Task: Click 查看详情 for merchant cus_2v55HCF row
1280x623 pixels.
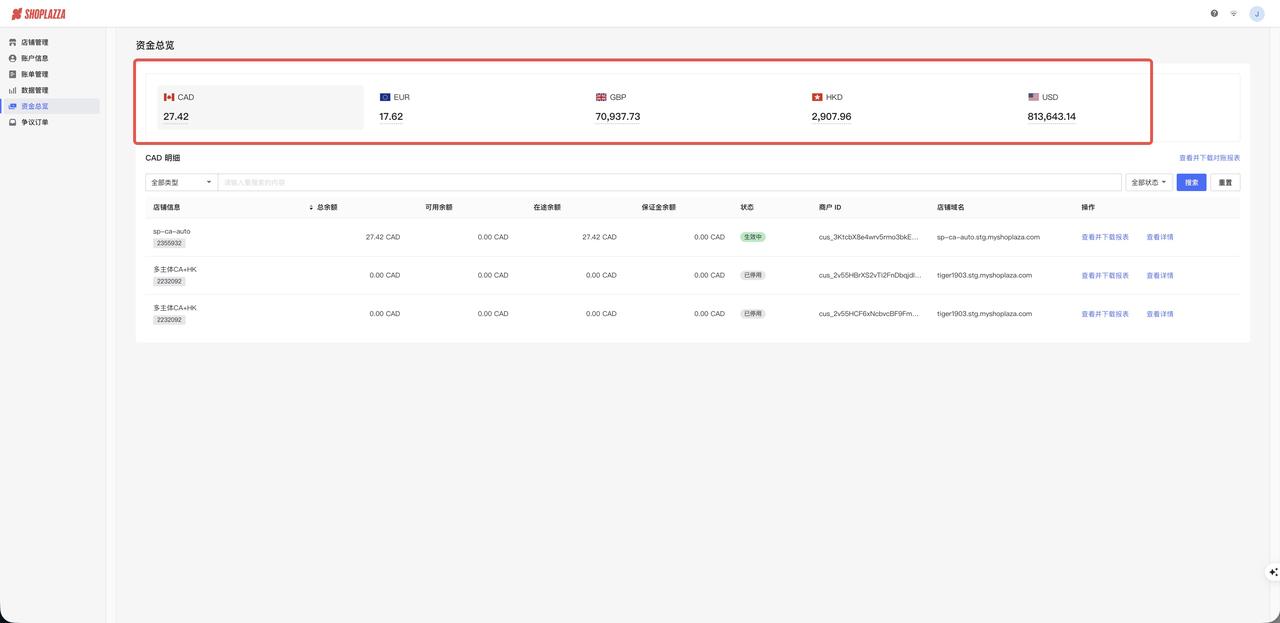Action: pyautogui.click(x=1160, y=314)
